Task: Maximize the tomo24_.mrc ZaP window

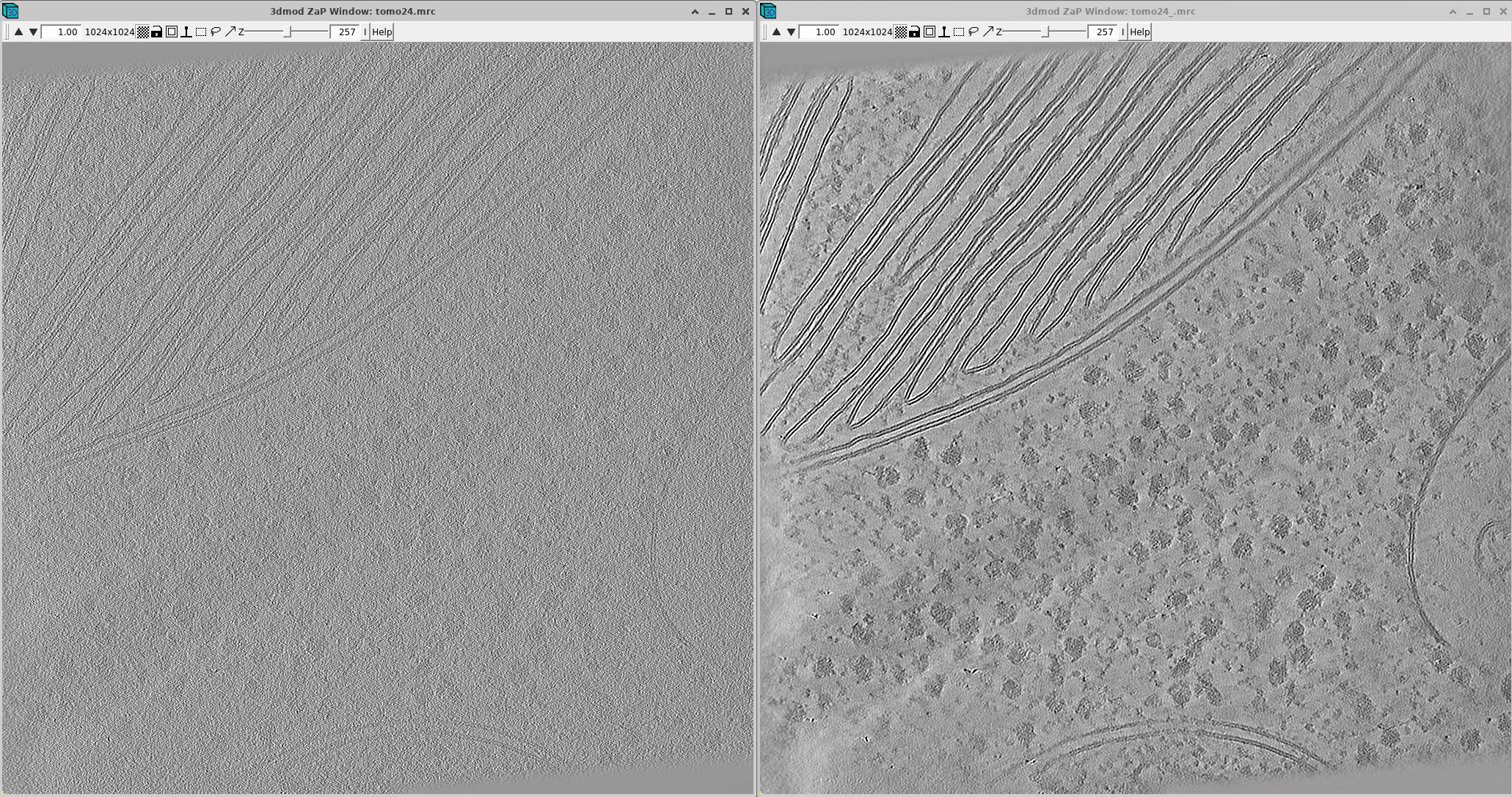Action: pos(1487,12)
